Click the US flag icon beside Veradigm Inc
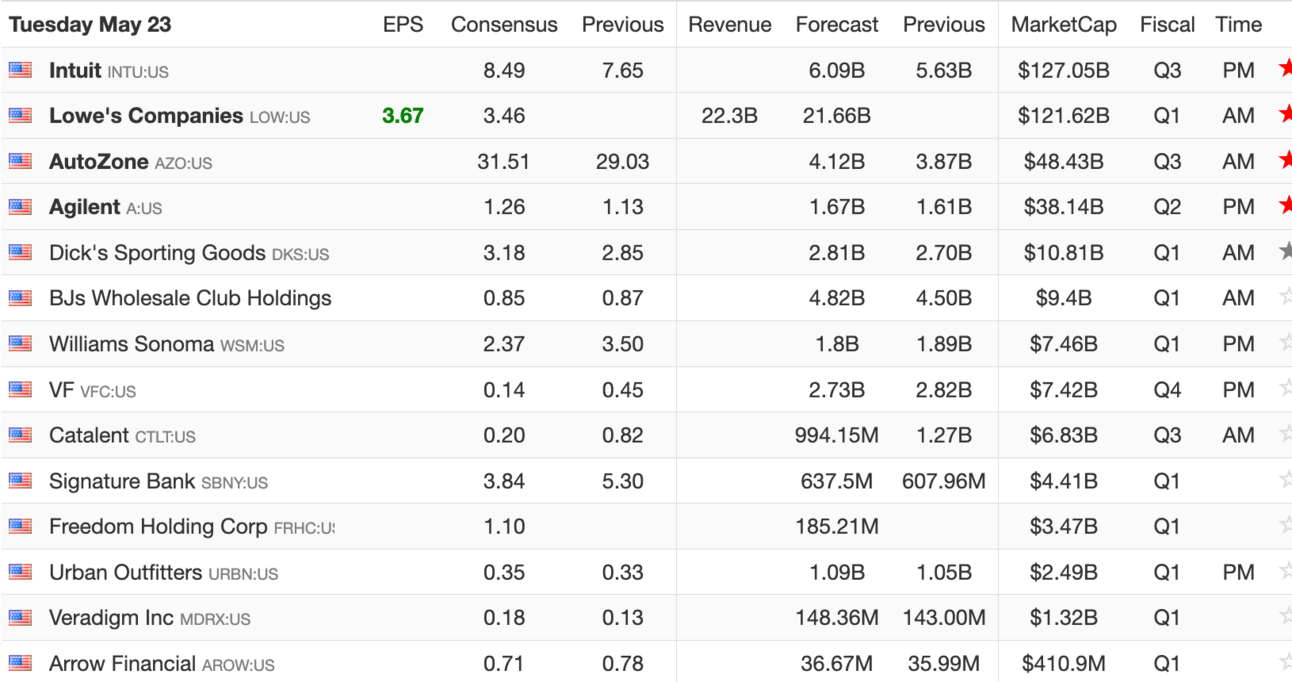This screenshot has height=682, width=1292. 20,618
